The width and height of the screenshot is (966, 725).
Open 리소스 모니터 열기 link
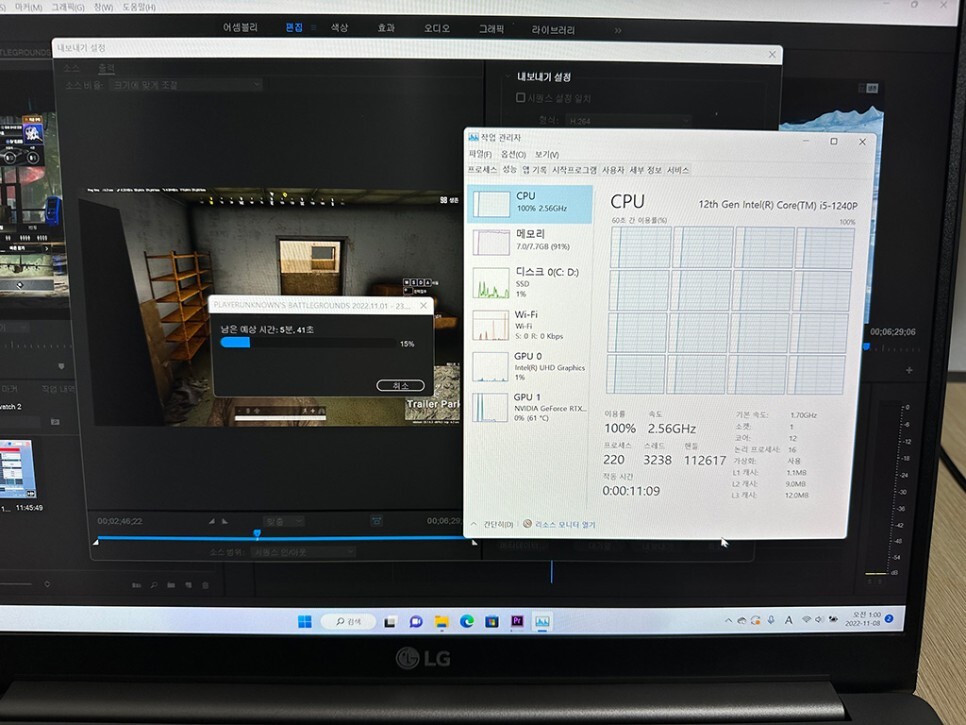[559, 524]
